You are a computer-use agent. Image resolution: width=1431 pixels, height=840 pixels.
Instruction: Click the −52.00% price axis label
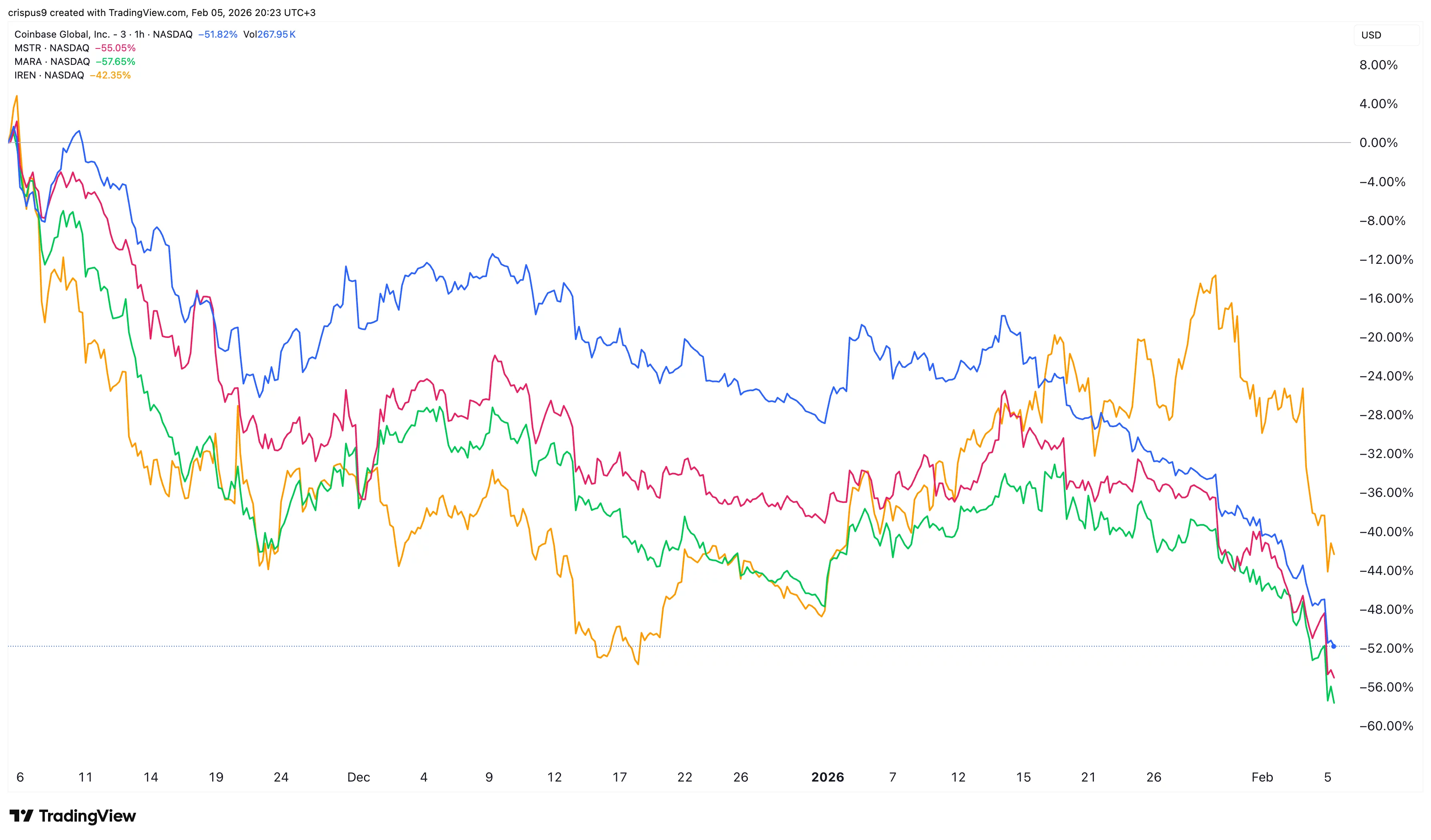pyautogui.click(x=1386, y=649)
